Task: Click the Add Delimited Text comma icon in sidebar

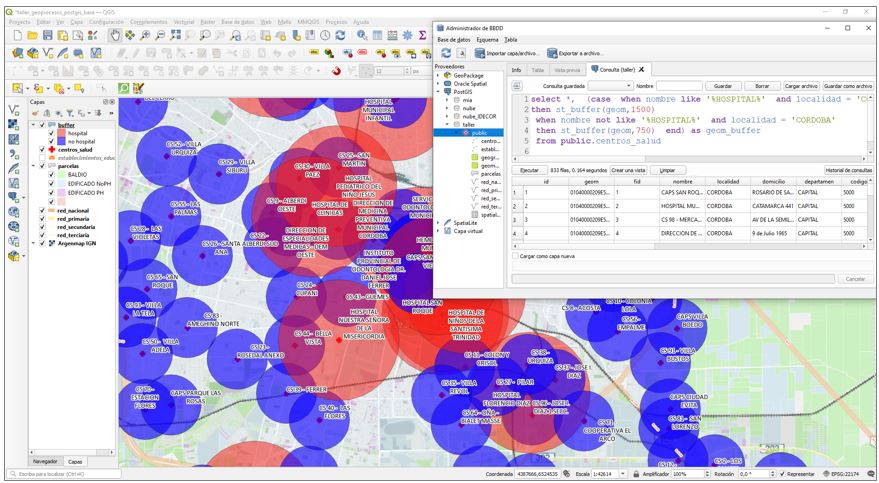Action: click(14, 154)
